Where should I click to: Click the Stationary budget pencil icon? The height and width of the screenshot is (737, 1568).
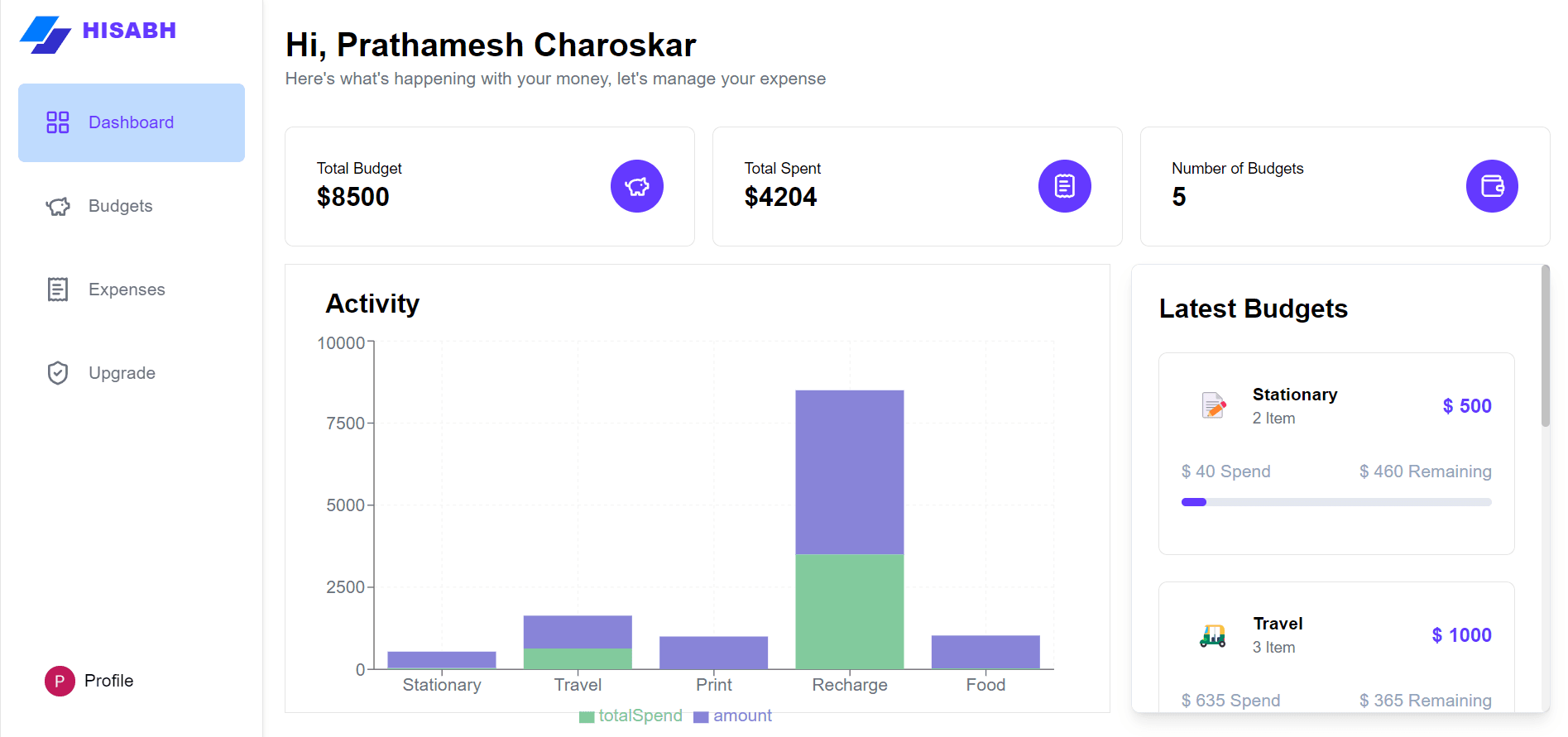click(1213, 405)
